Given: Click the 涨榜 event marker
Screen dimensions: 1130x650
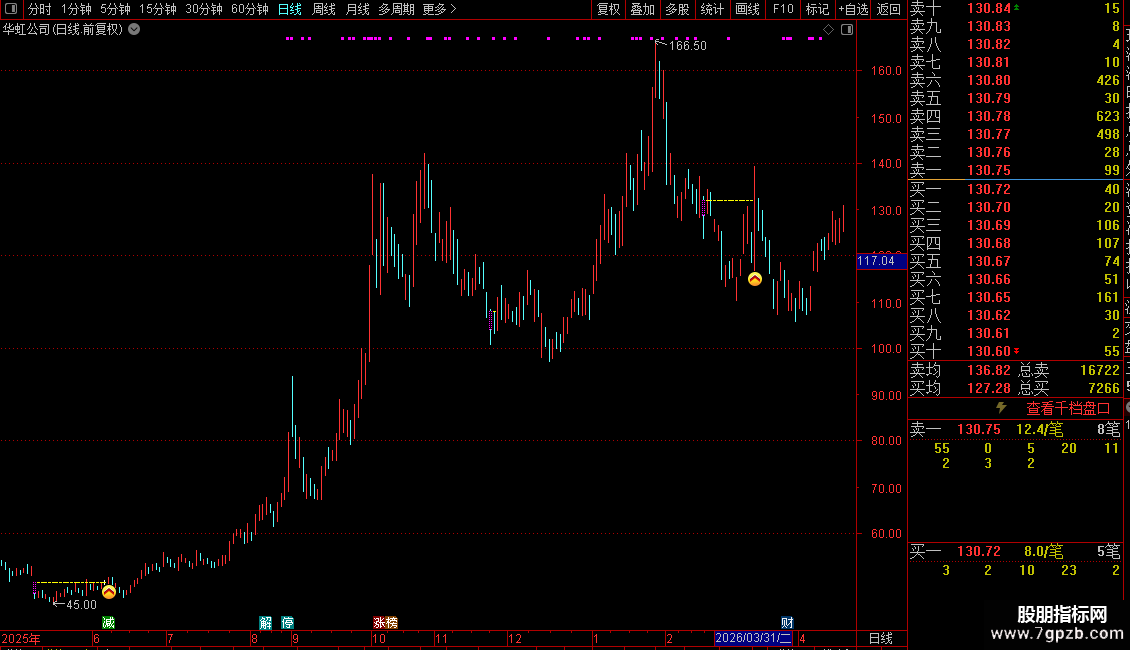Looking at the screenshot, I should coord(386,623).
